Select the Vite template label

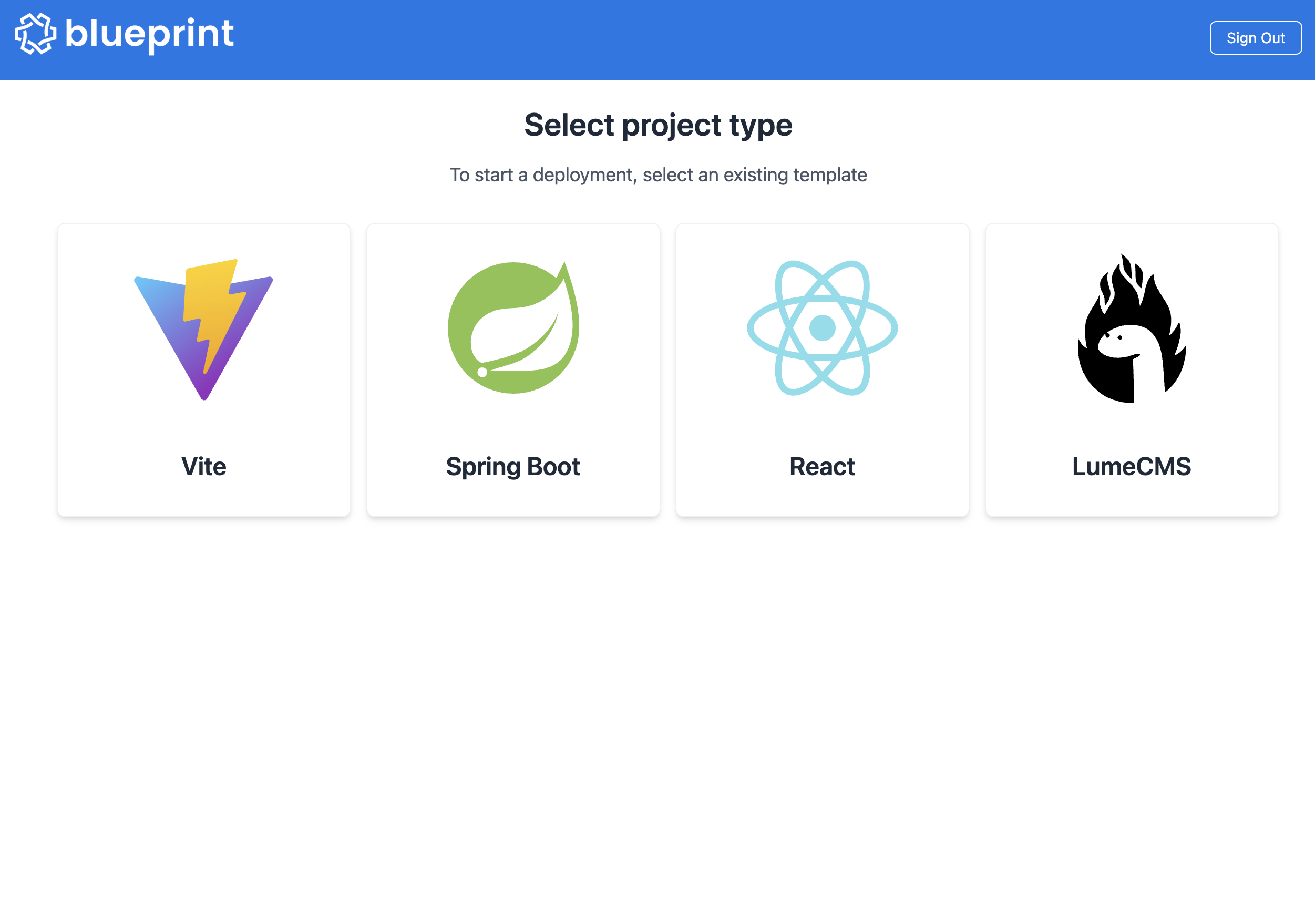click(204, 466)
